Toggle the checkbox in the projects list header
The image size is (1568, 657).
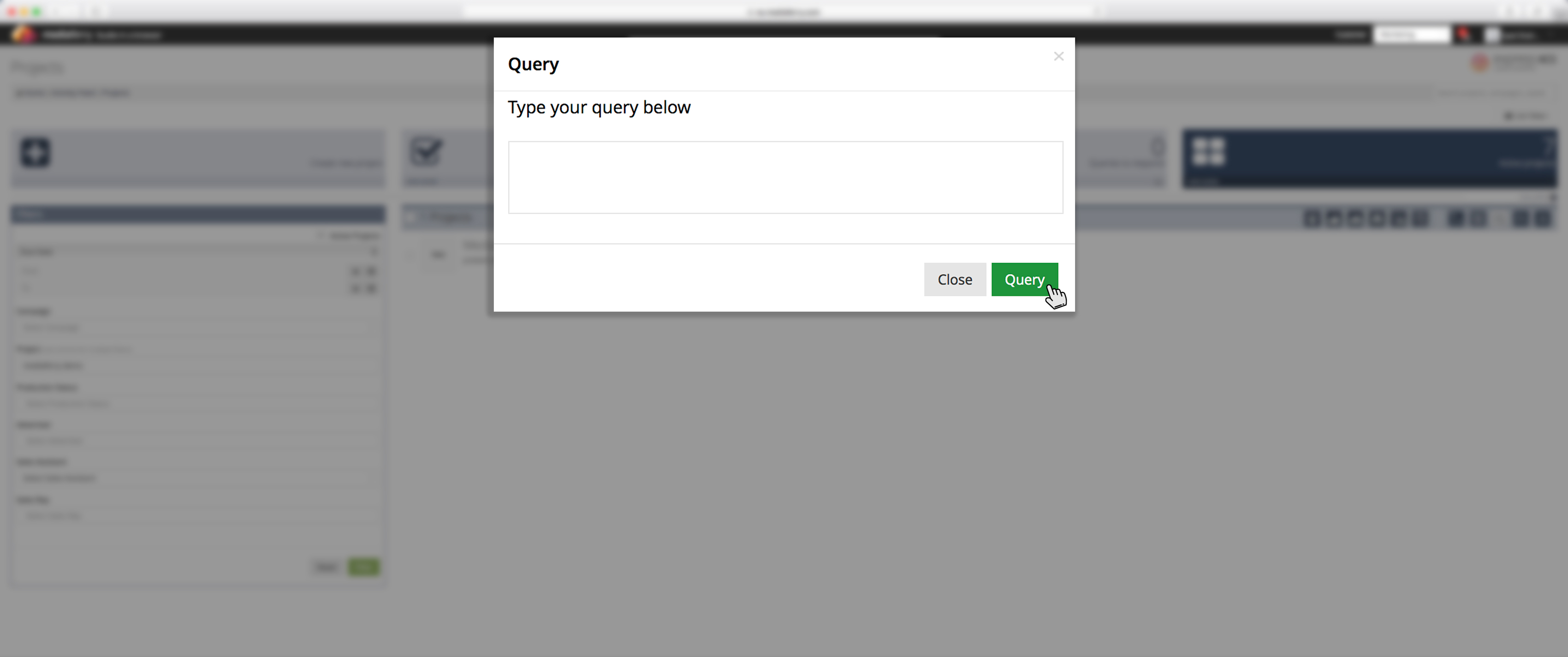click(411, 217)
